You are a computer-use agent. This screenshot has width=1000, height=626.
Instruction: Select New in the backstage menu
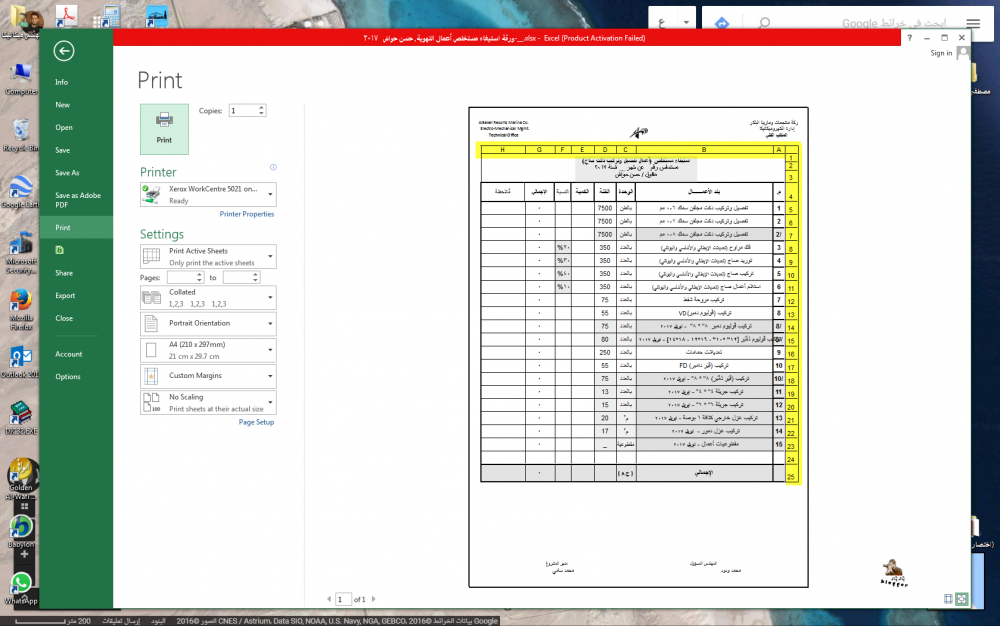(x=62, y=105)
